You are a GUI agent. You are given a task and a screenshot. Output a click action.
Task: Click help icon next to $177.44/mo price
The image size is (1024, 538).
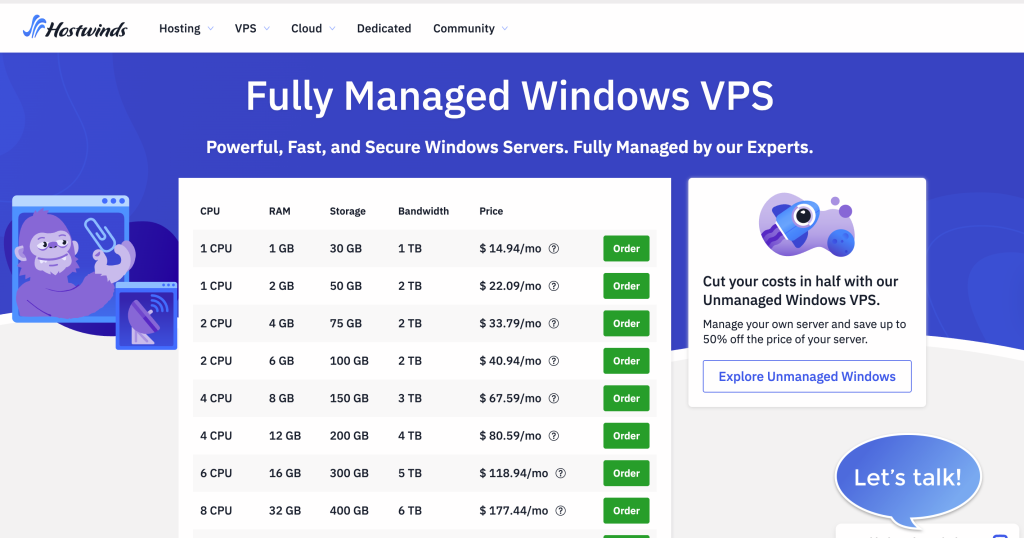click(560, 510)
